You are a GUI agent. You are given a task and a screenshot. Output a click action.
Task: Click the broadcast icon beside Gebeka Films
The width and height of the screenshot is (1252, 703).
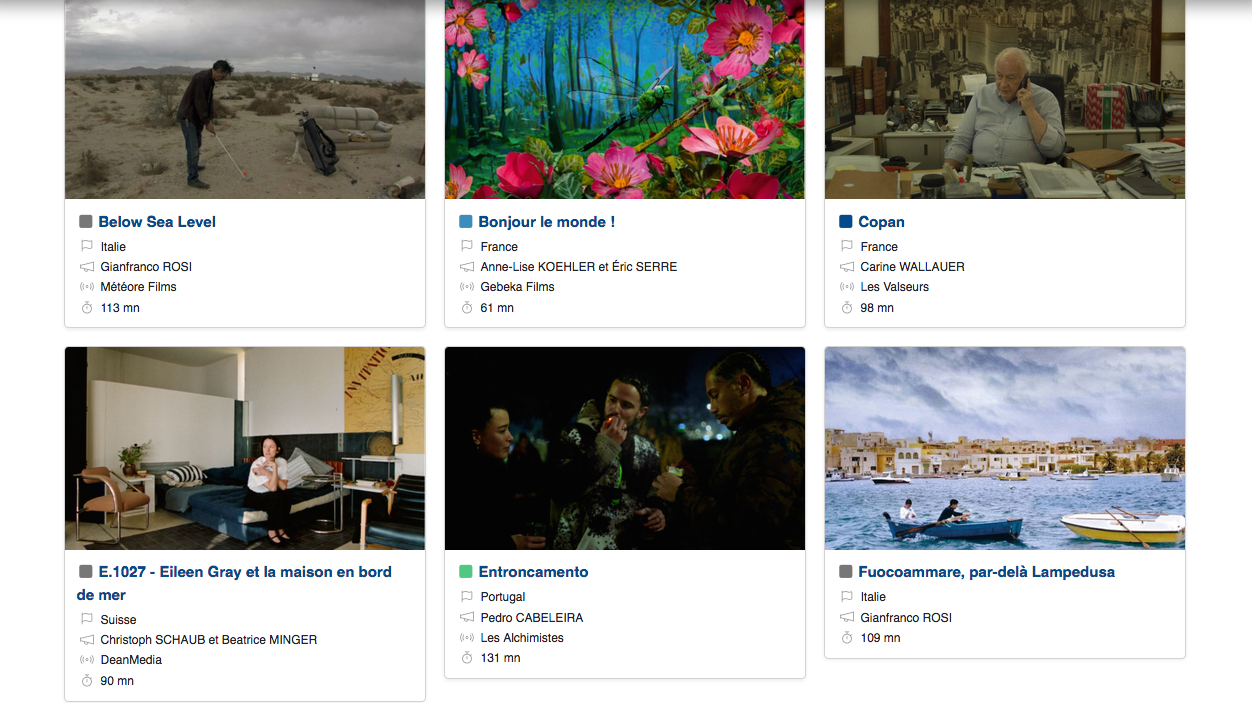(x=467, y=287)
